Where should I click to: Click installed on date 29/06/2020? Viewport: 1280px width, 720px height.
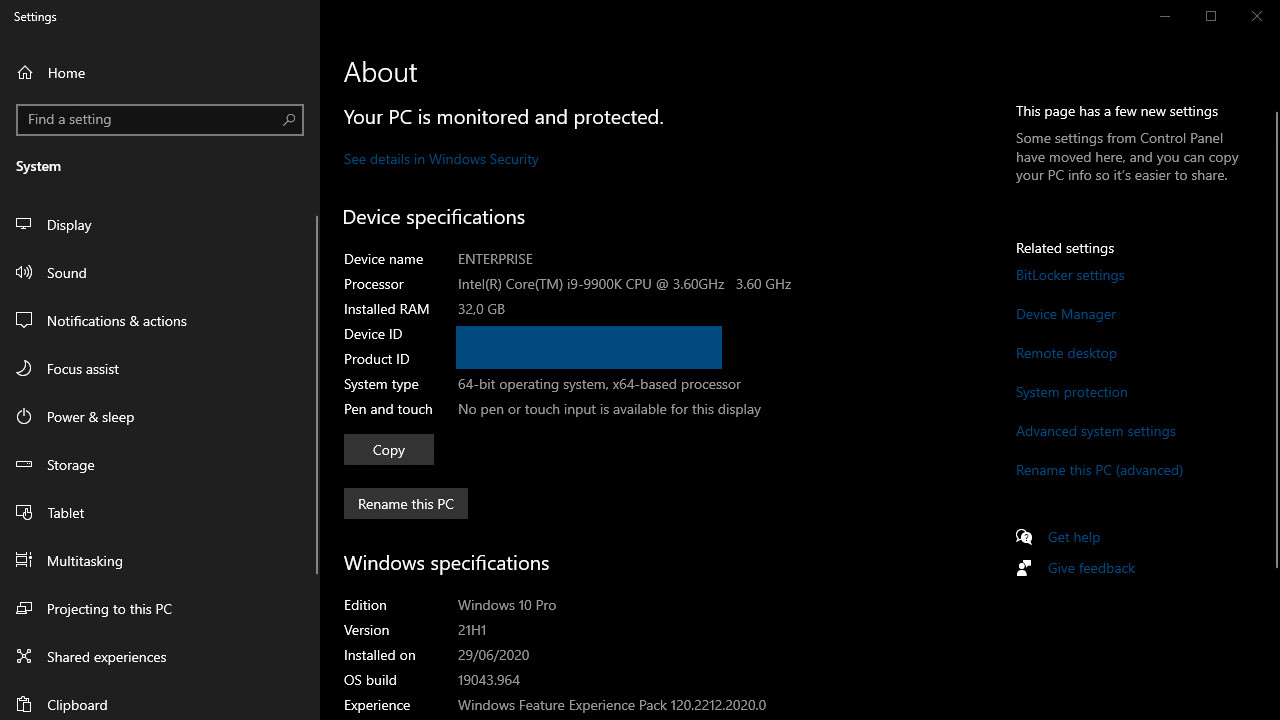494,655
